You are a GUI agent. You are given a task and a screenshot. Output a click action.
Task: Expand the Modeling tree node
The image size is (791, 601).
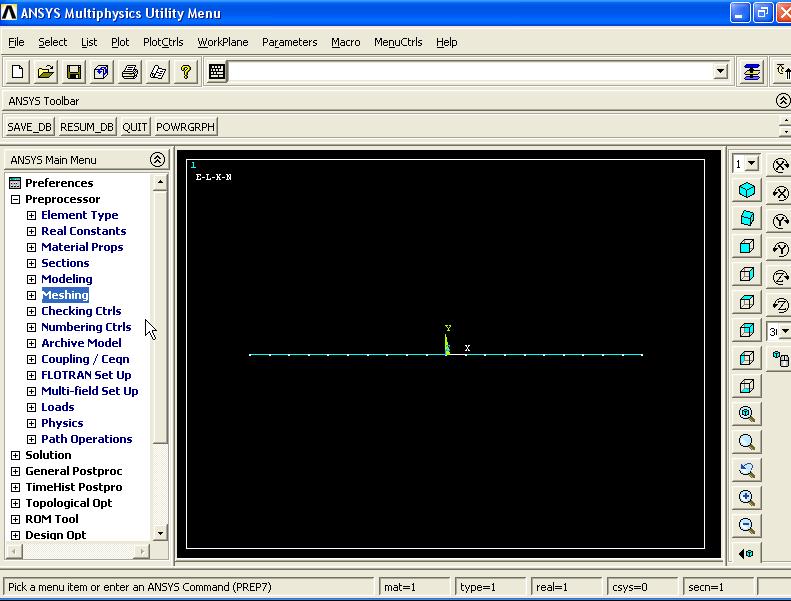click(31, 280)
